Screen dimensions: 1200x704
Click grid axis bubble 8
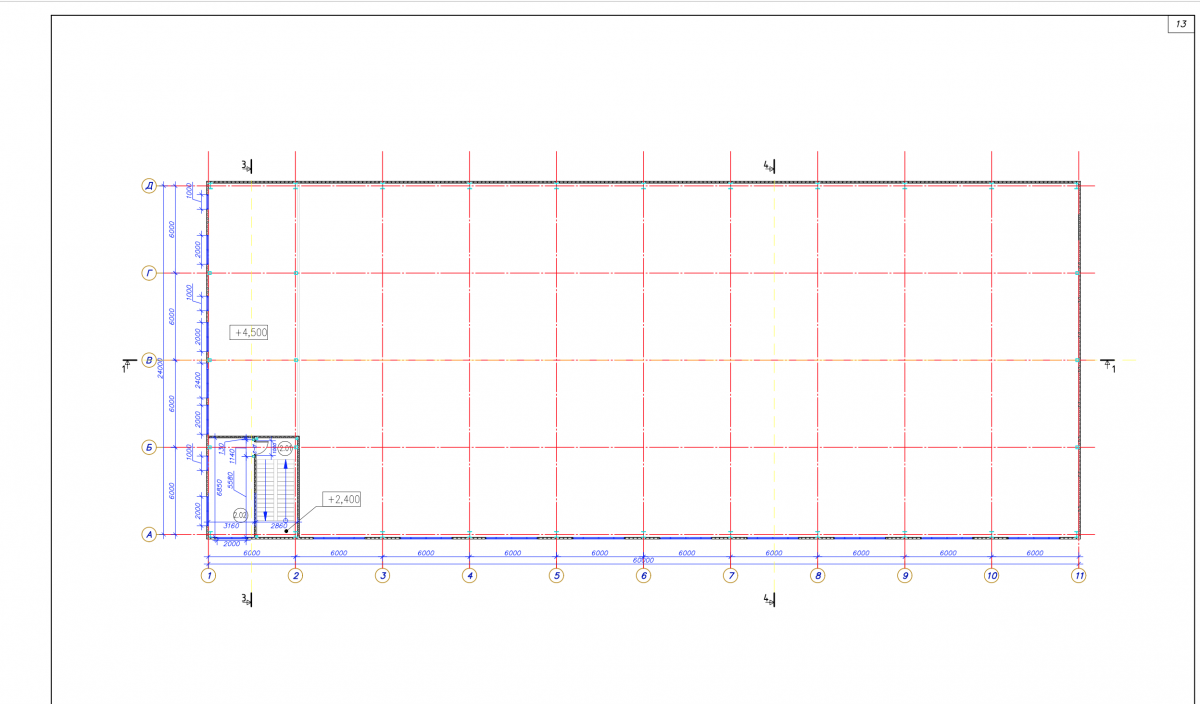(817, 575)
